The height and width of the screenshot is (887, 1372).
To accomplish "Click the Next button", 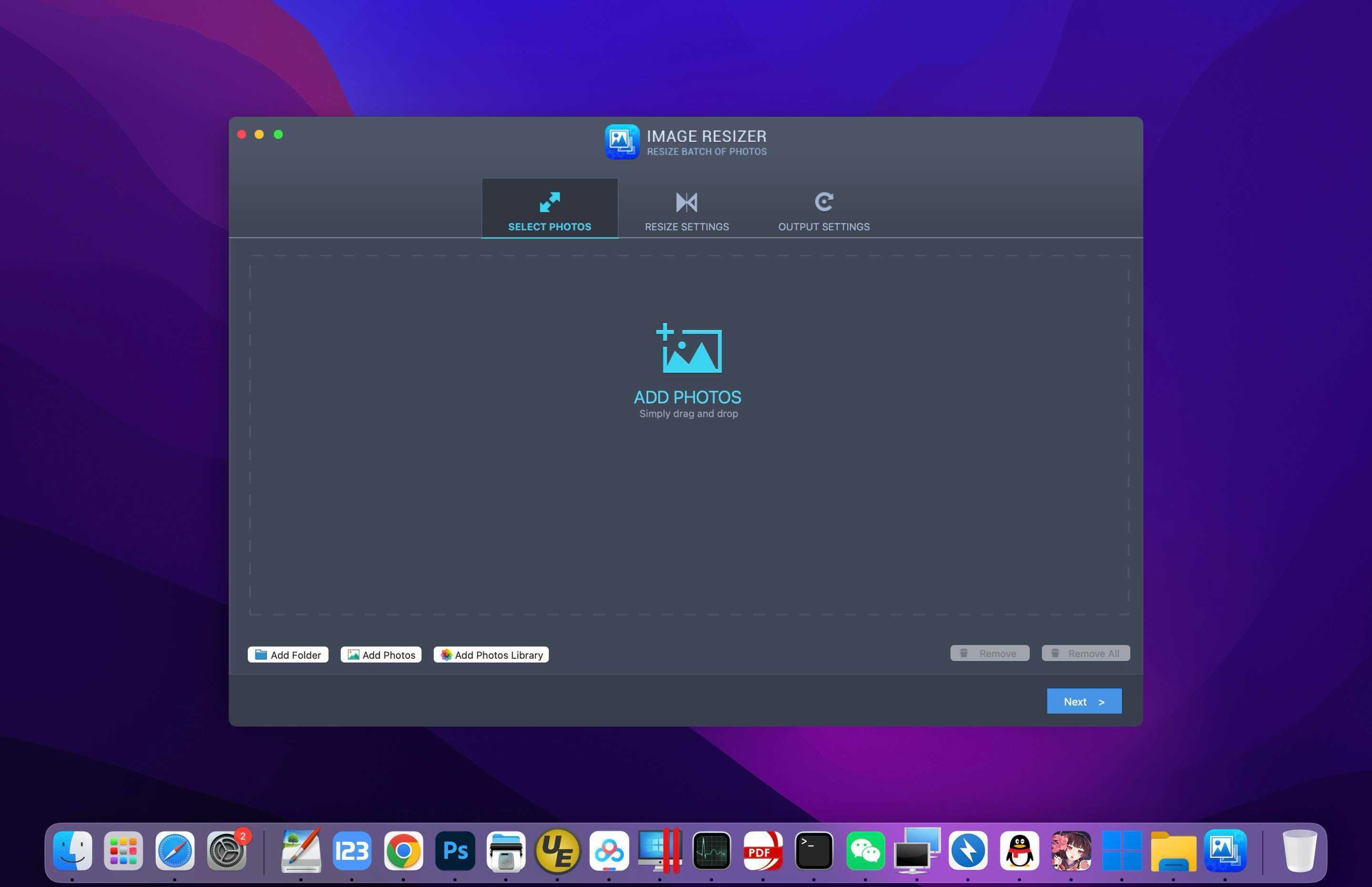I will (1083, 701).
